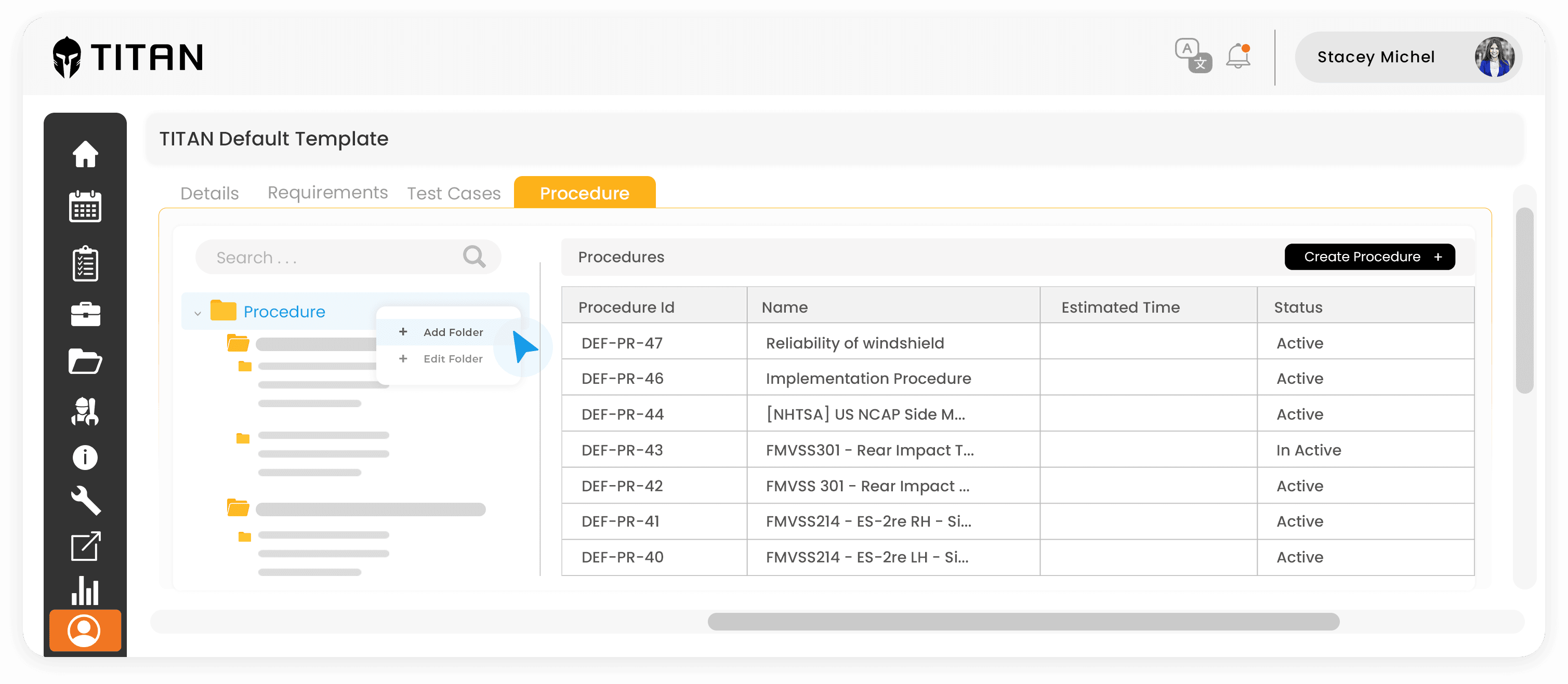Collapse the Procedure folder chevron
Image resolution: width=1568 pixels, height=684 pixels.
(x=198, y=313)
